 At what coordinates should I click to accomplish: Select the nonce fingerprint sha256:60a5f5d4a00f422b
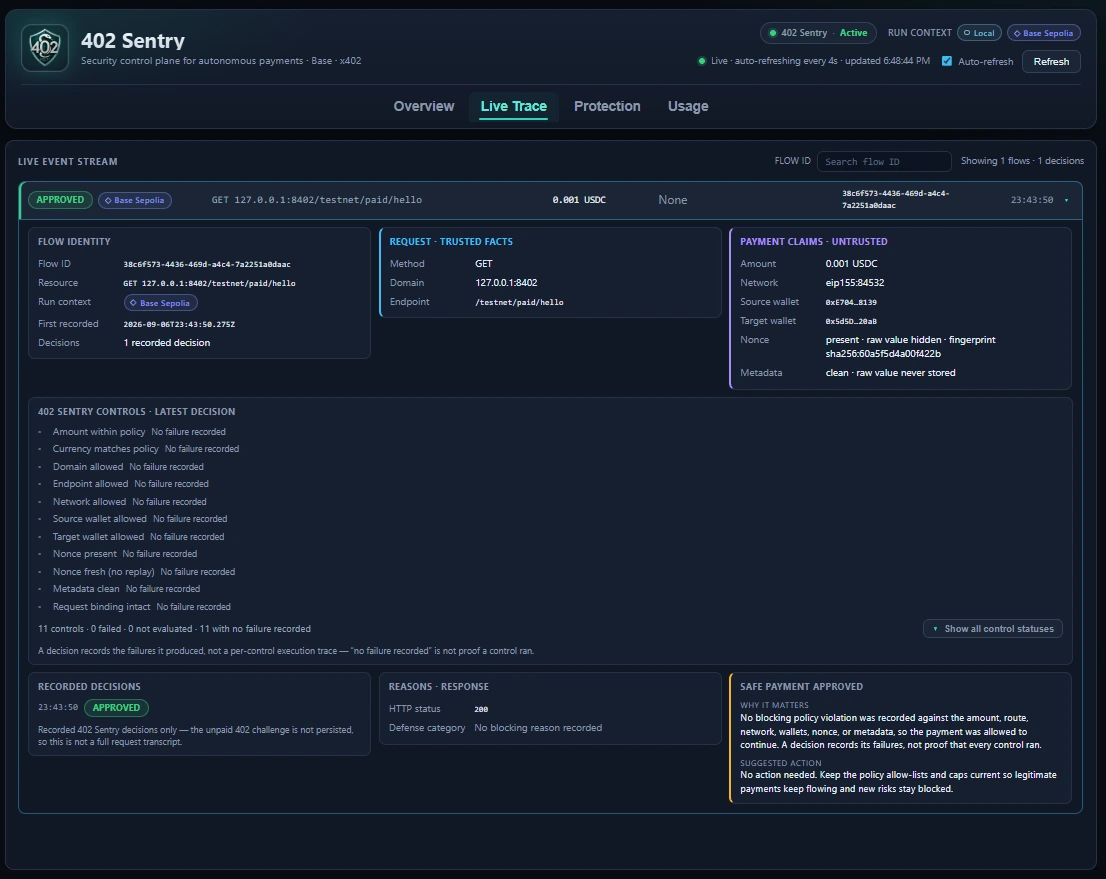[883, 354]
